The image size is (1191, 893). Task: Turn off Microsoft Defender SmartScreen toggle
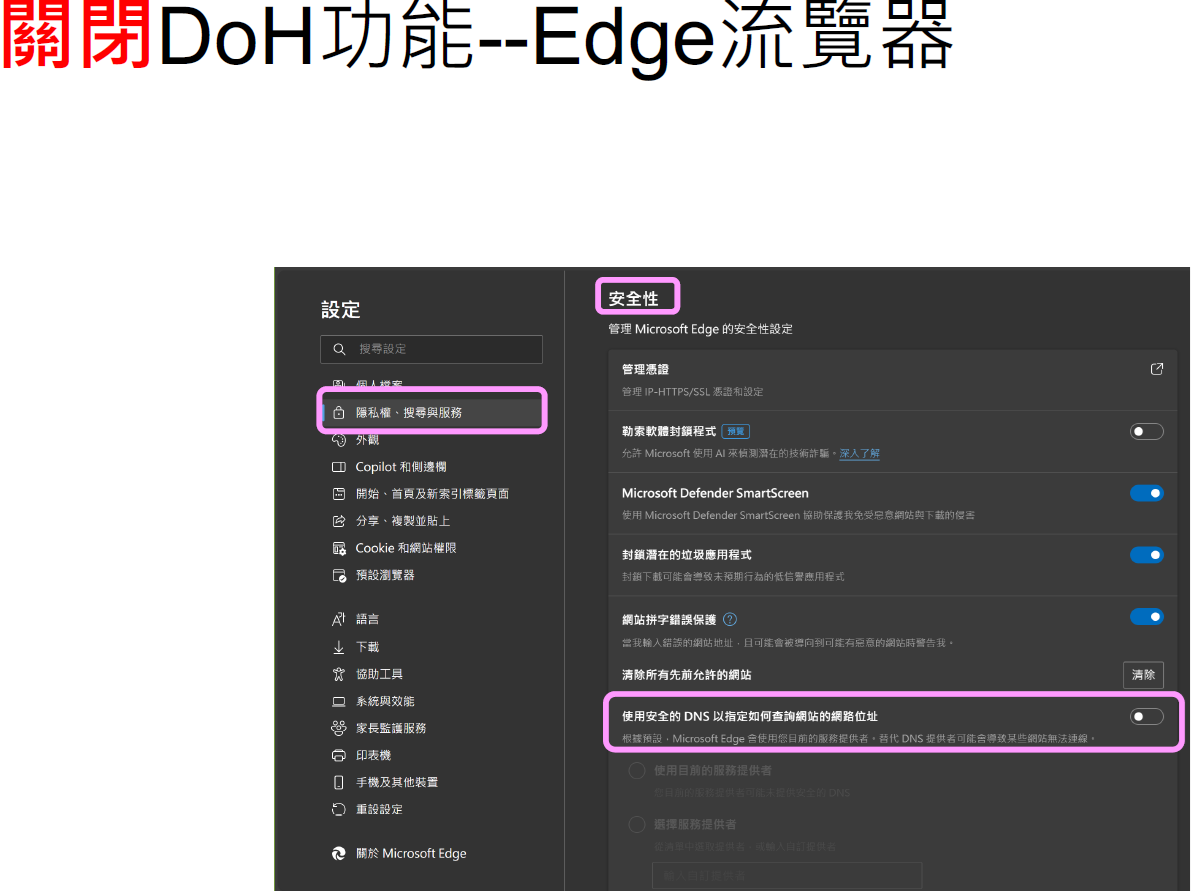1146,493
